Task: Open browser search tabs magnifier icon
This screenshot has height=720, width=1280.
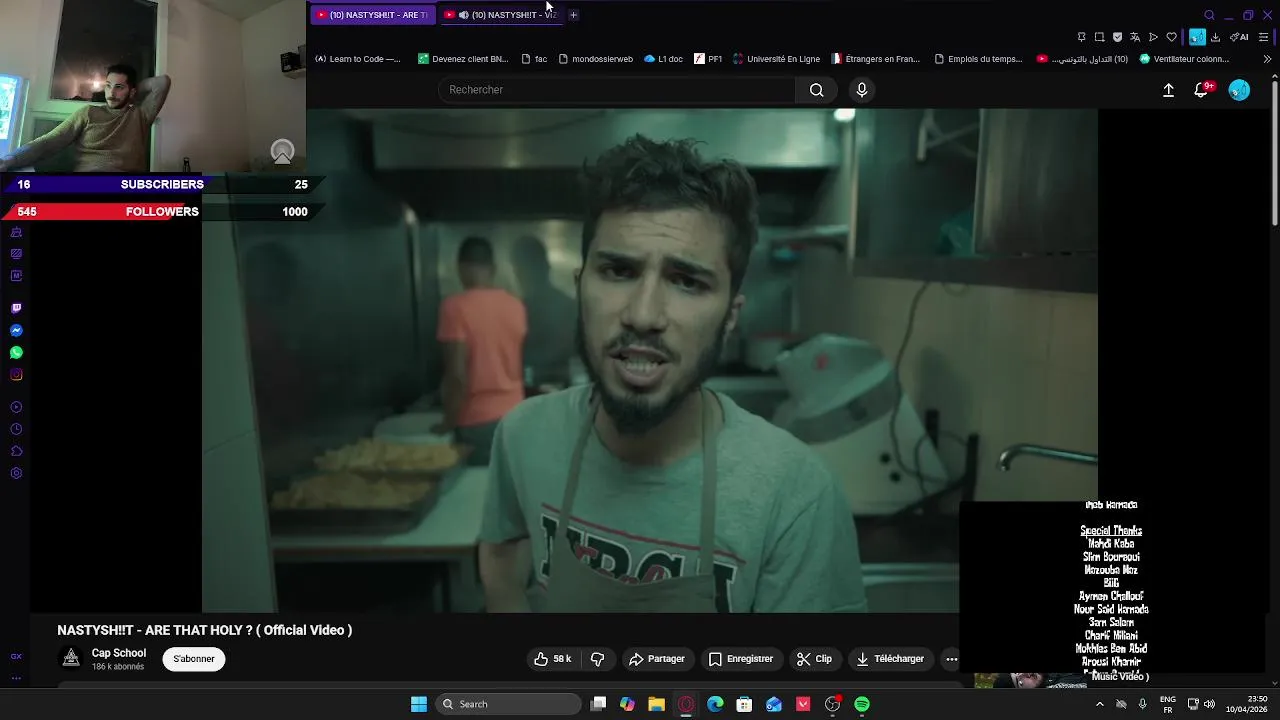Action: tap(1209, 15)
